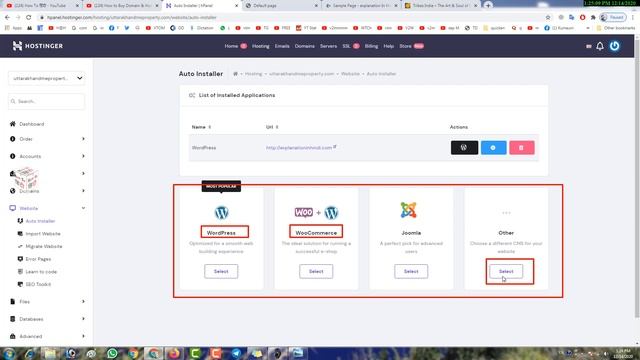Open the Hostinger logo home link
The height and width of the screenshot is (360, 640).
38,46
